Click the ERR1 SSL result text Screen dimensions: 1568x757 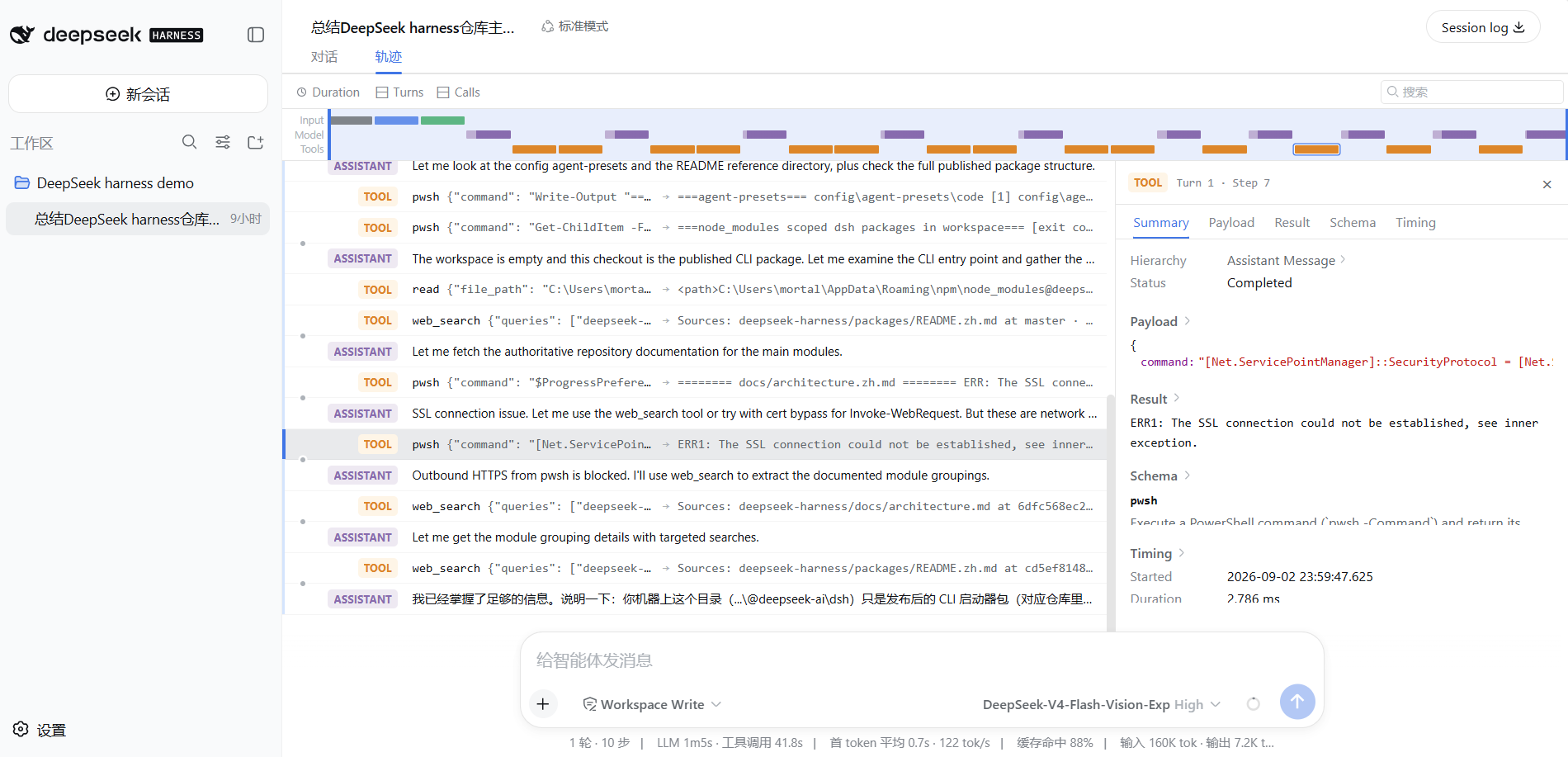[x=1334, y=433]
